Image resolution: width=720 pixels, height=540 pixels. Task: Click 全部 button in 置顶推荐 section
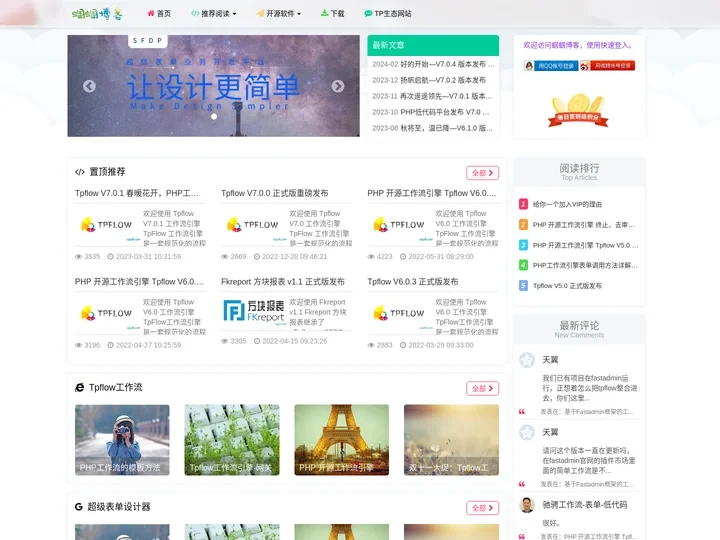483,173
